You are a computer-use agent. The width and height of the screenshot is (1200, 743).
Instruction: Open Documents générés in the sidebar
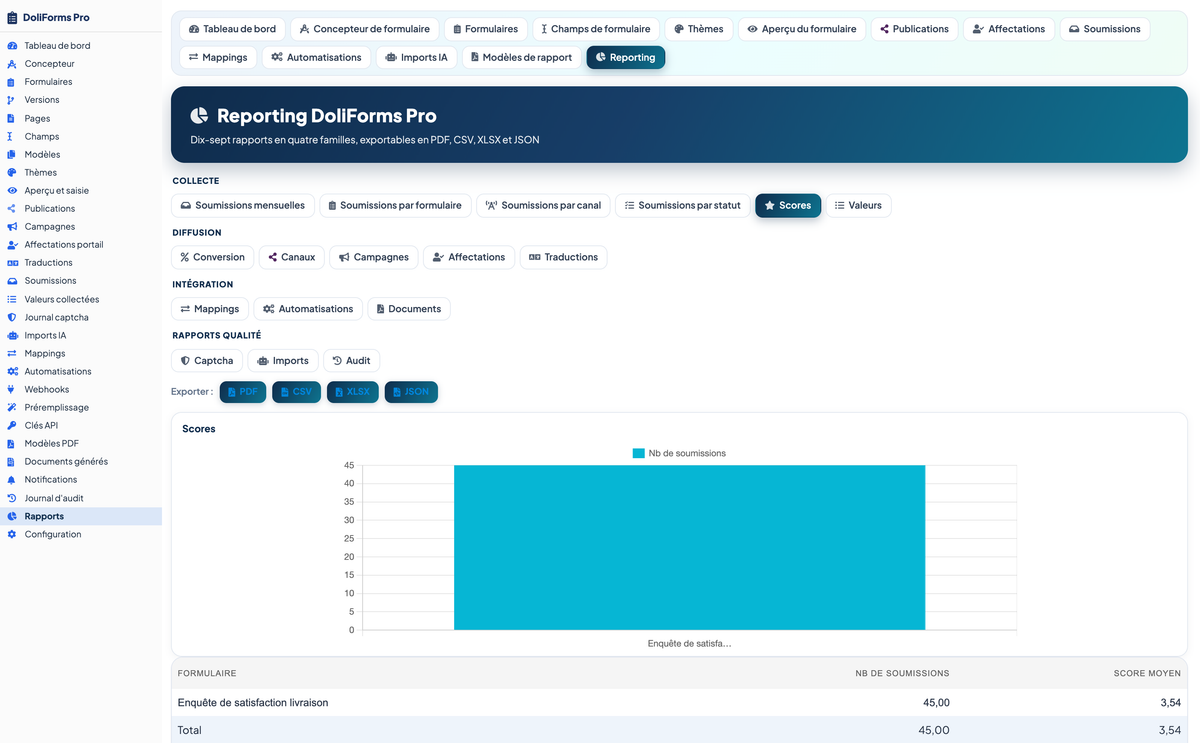(x=80, y=462)
